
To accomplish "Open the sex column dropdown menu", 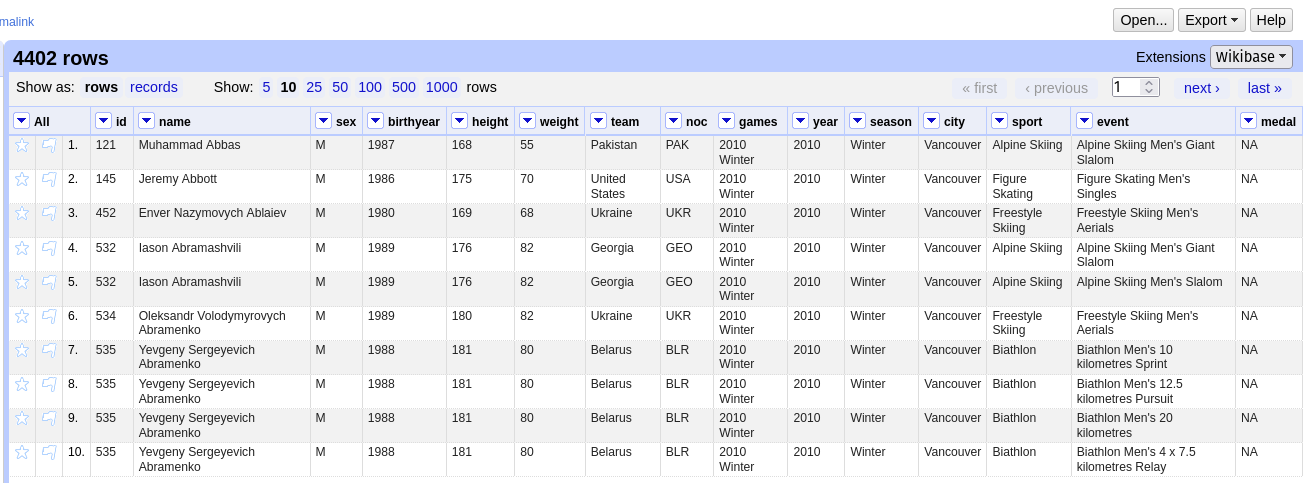I will [323, 121].
